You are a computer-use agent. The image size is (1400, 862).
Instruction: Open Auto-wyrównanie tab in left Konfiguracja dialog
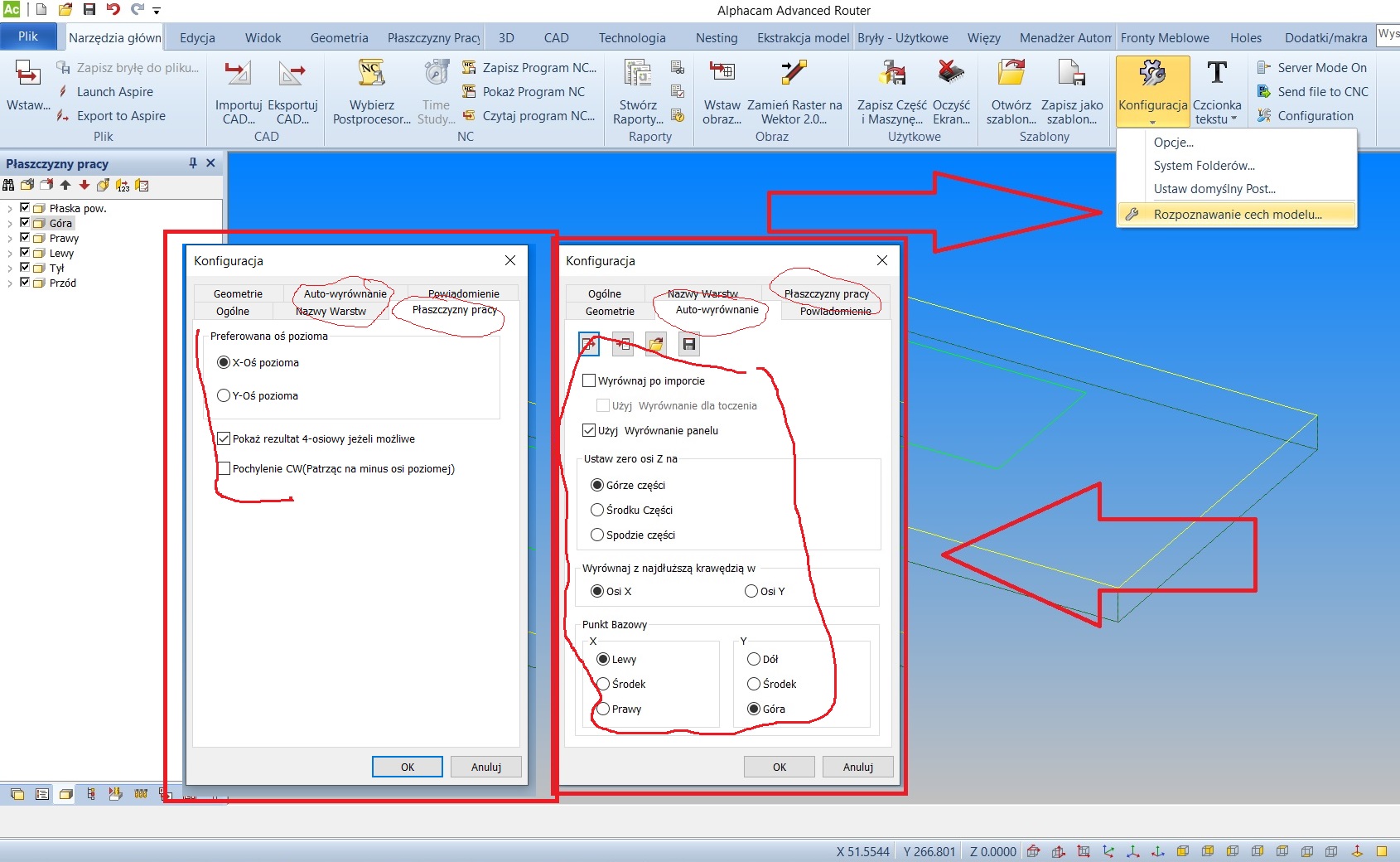pos(345,293)
